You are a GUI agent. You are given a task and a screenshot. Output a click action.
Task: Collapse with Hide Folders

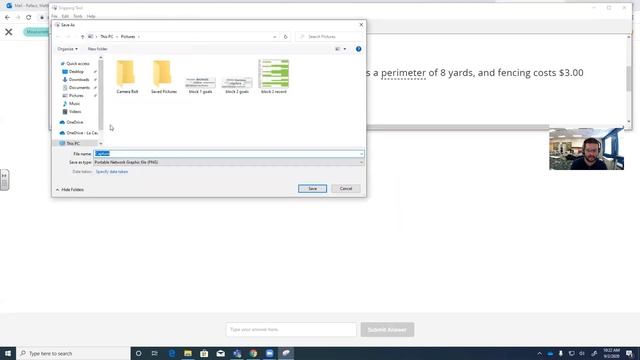click(70, 190)
